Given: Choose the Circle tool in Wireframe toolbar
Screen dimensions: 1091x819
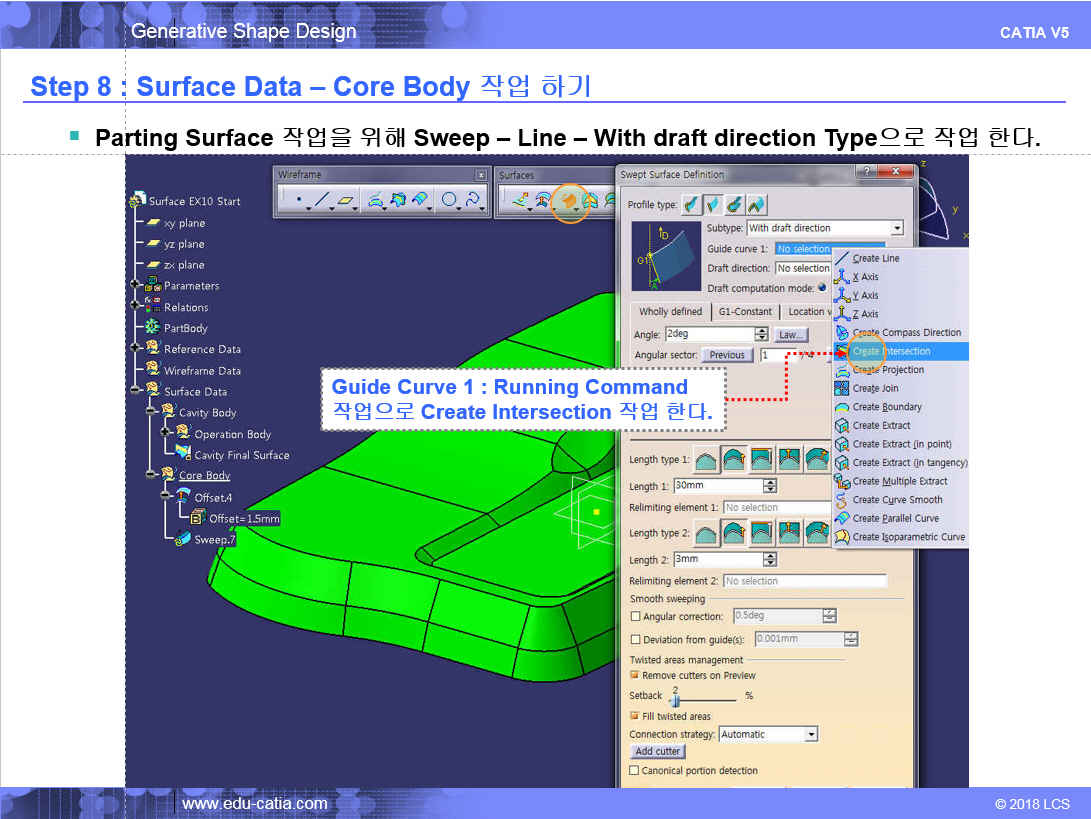Looking at the screenshot, I should coord(450,201).
